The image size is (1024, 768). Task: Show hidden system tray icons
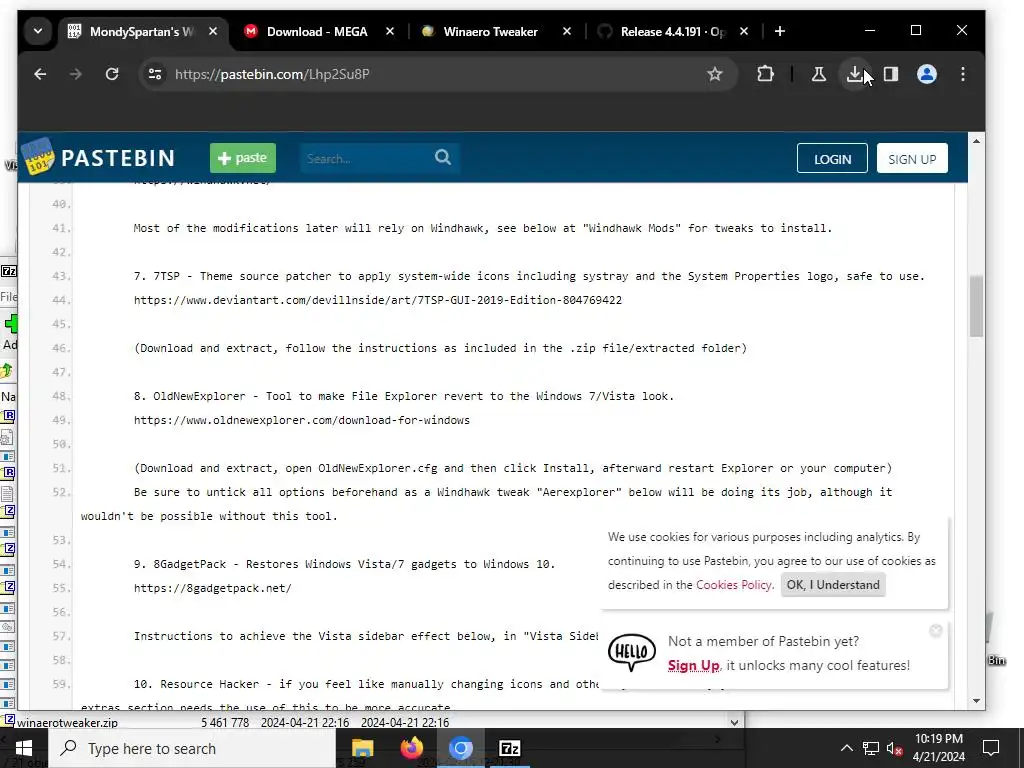846,748
